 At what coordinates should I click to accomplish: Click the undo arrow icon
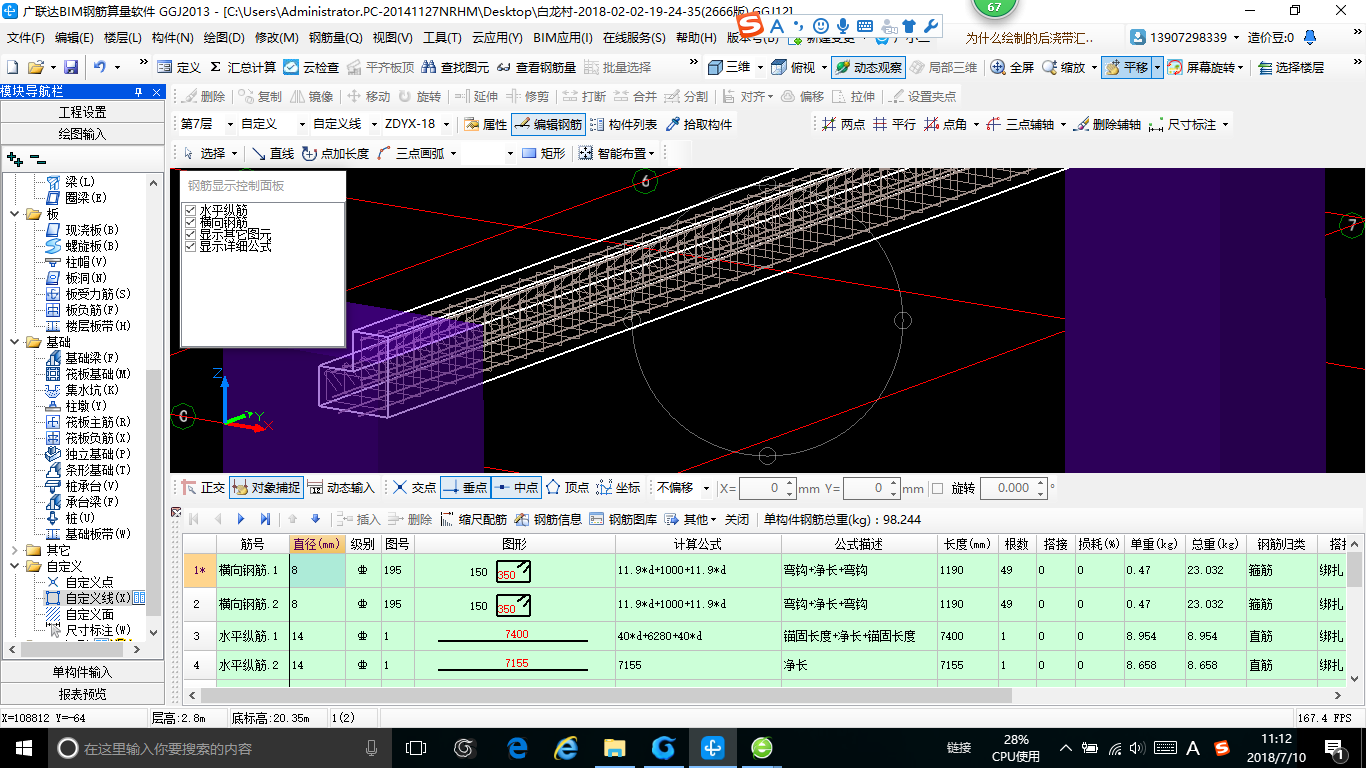click(x=100, y=67)
